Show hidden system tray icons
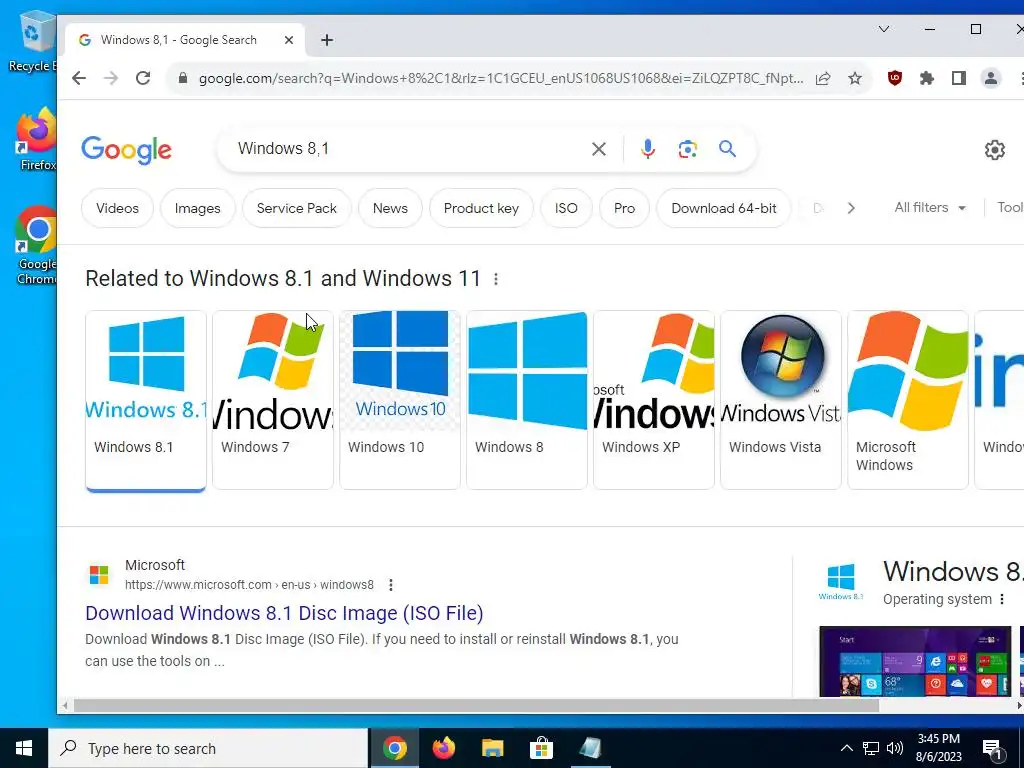 (x=846, y=748)
